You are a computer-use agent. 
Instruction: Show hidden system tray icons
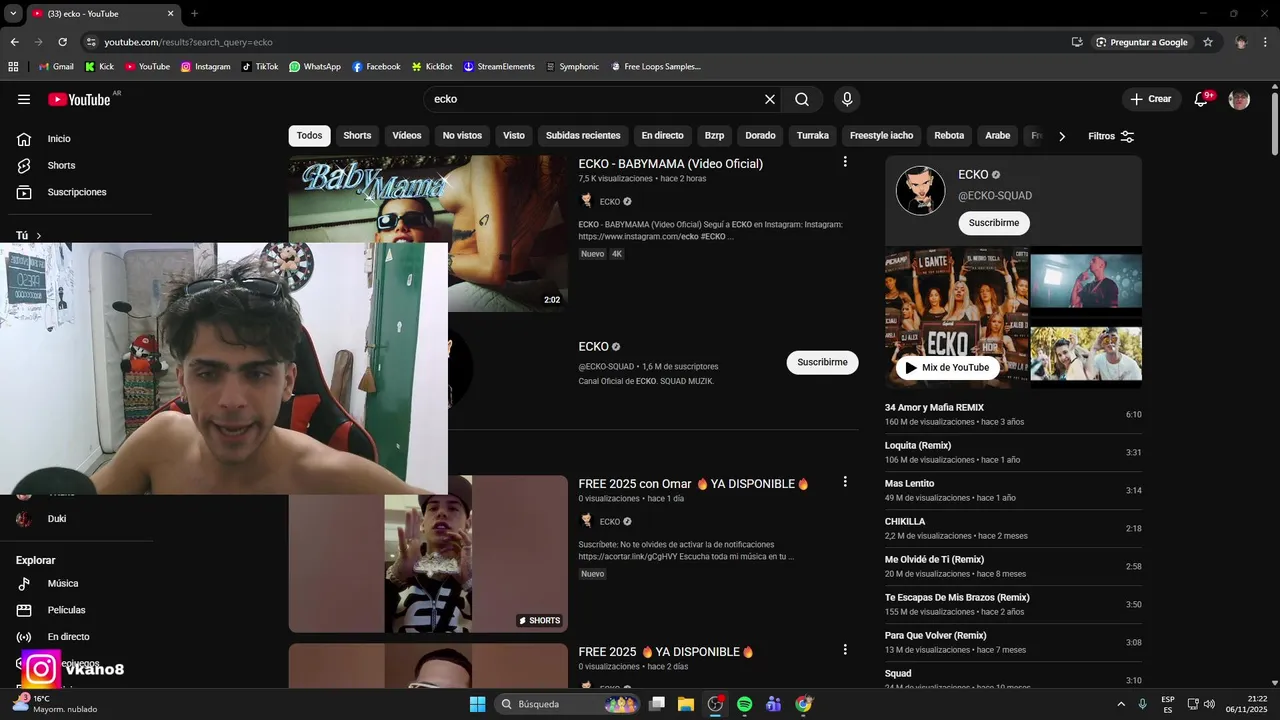click(x=1120, y=704)
